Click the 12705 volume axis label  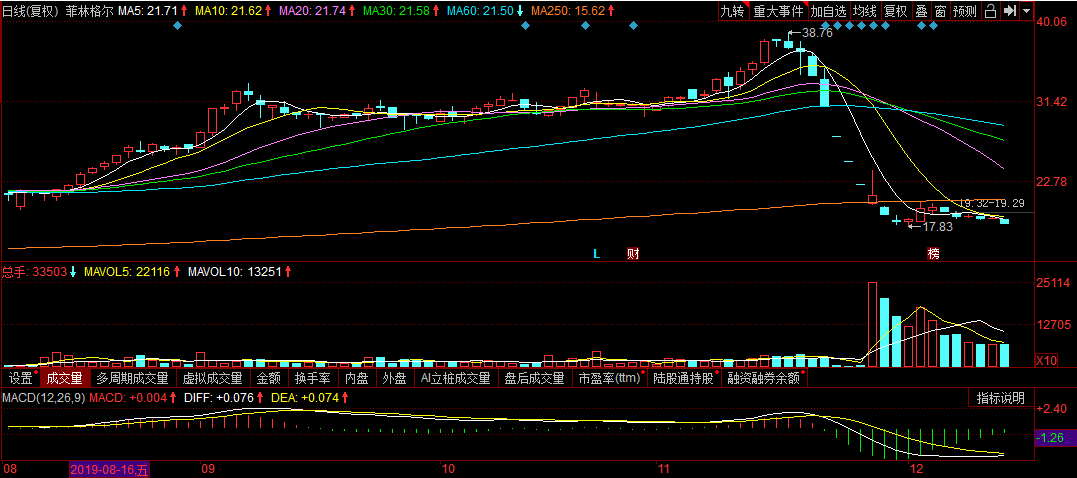tap(1052, 324)
